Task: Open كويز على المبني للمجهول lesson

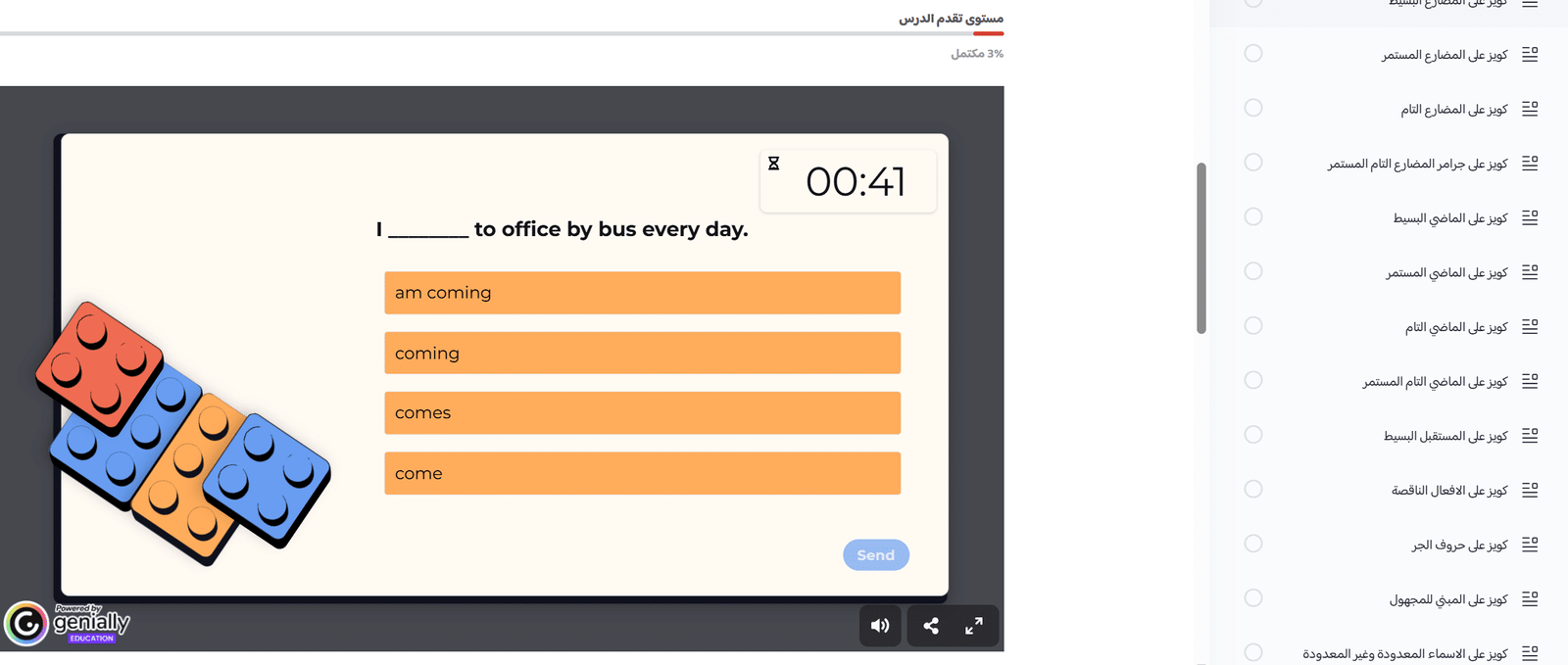Action: (x=1447, y=599)
